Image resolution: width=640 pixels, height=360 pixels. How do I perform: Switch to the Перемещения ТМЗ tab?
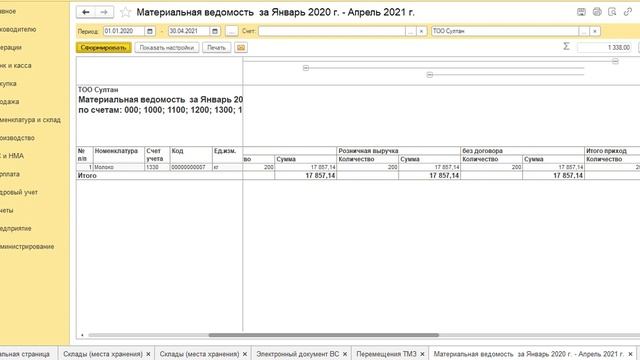pos(386,354)
